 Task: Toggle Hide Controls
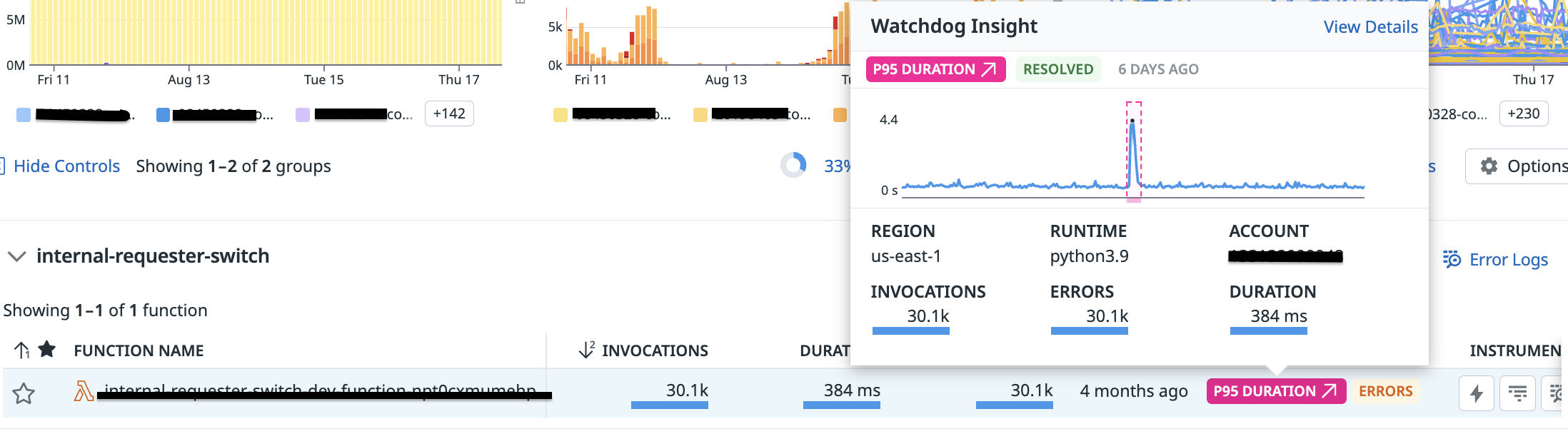pyautogui.click(x=66, y=166)
